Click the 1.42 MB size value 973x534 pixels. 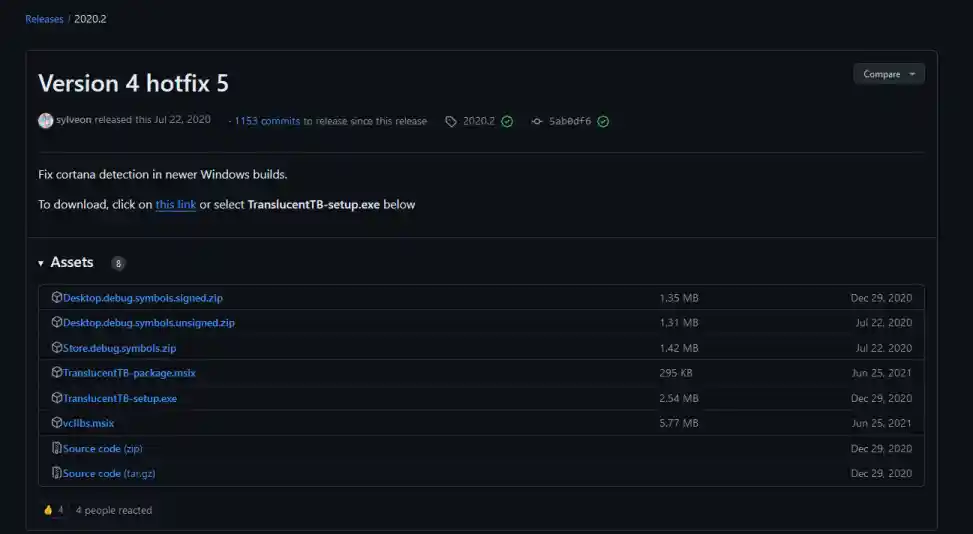coord(679,348)
